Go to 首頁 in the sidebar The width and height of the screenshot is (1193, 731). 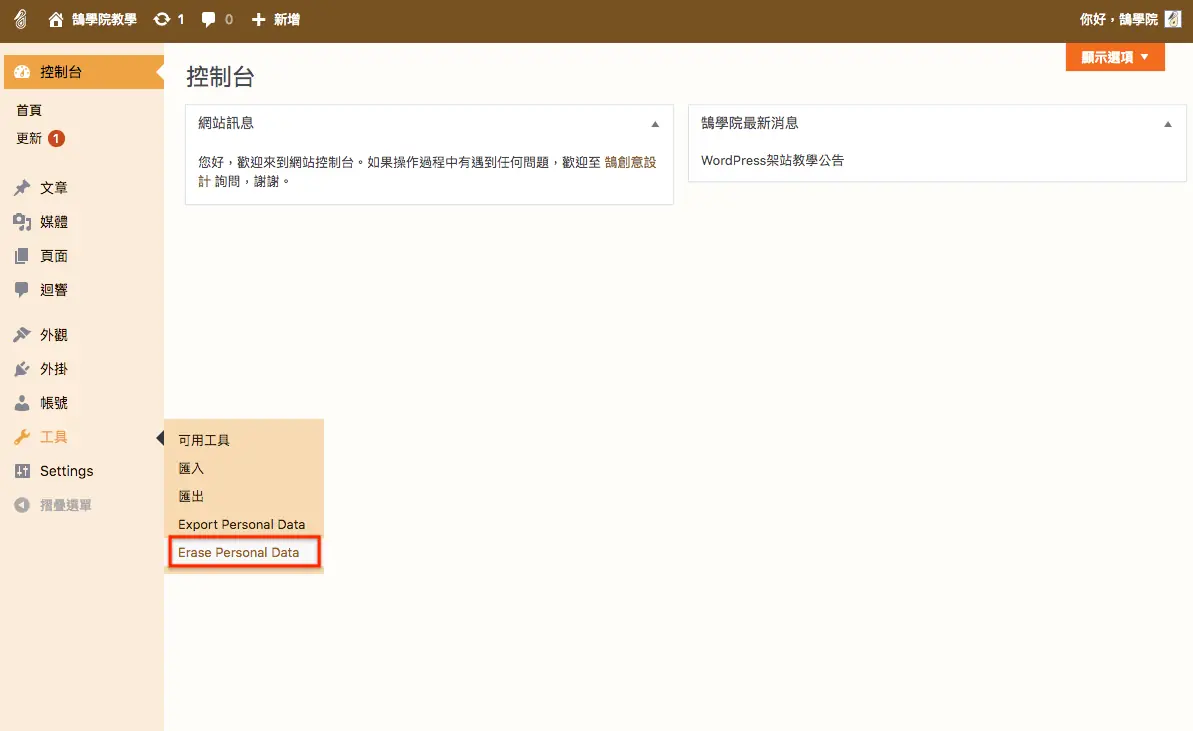click(29, 111)
